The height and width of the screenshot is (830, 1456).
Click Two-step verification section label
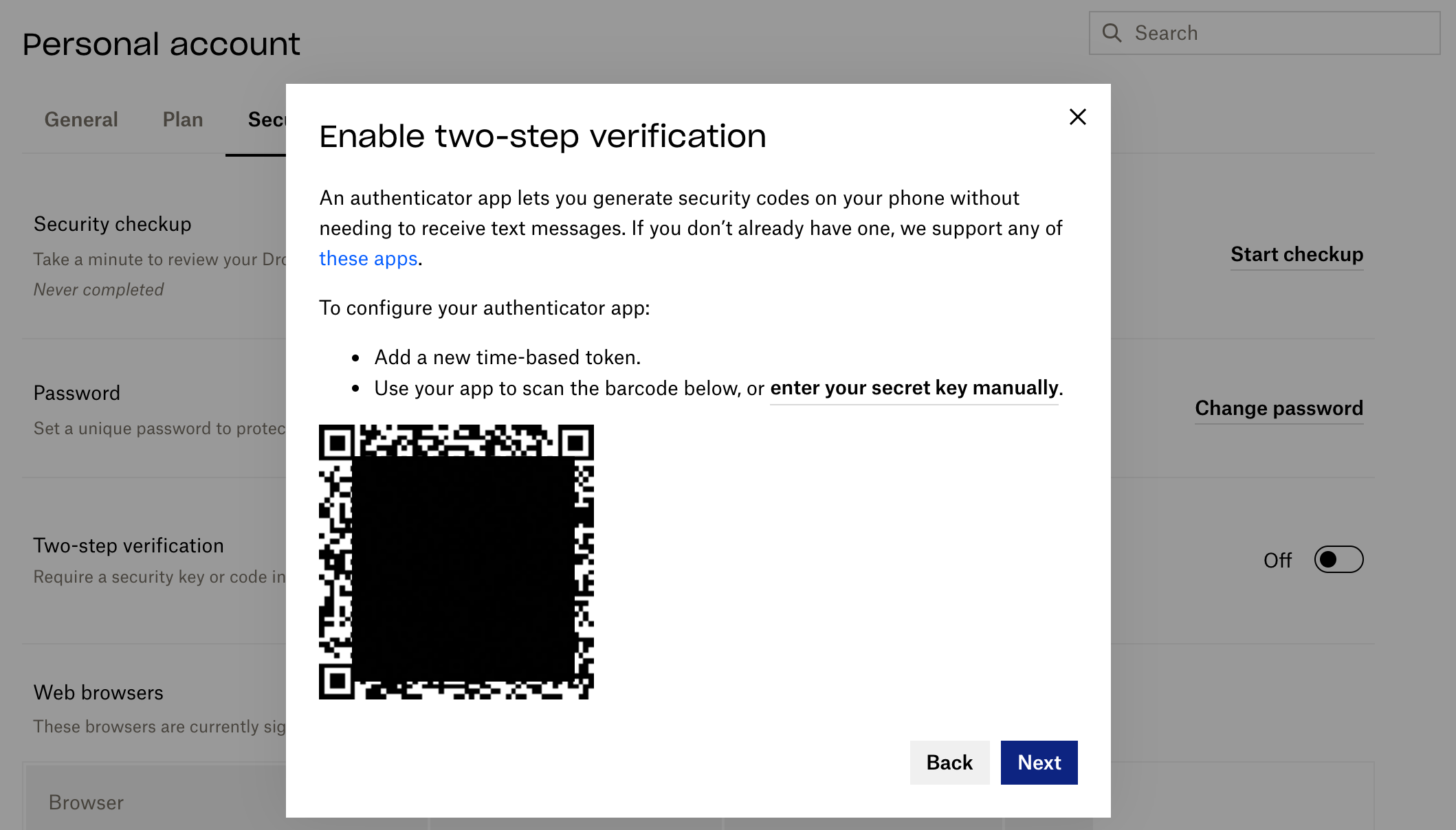(129, 546)
